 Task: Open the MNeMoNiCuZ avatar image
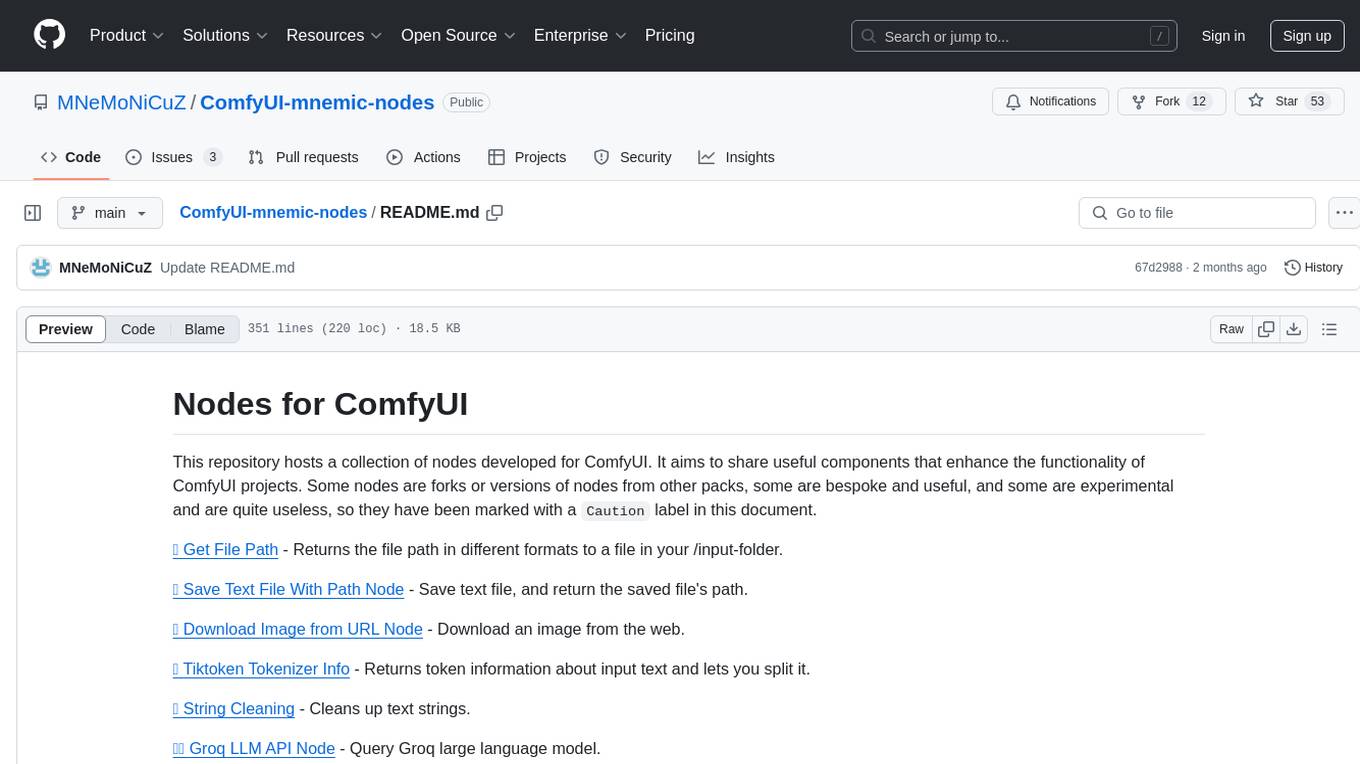(x=41, y=267)
